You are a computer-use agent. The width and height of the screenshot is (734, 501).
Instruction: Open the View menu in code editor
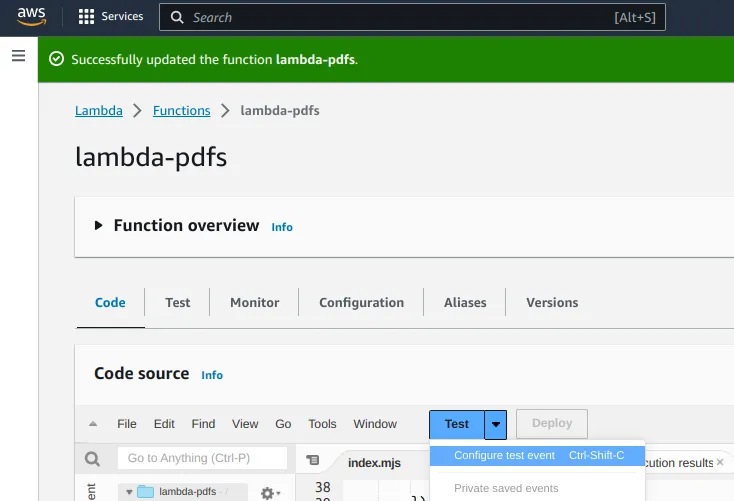coord(245,424)
